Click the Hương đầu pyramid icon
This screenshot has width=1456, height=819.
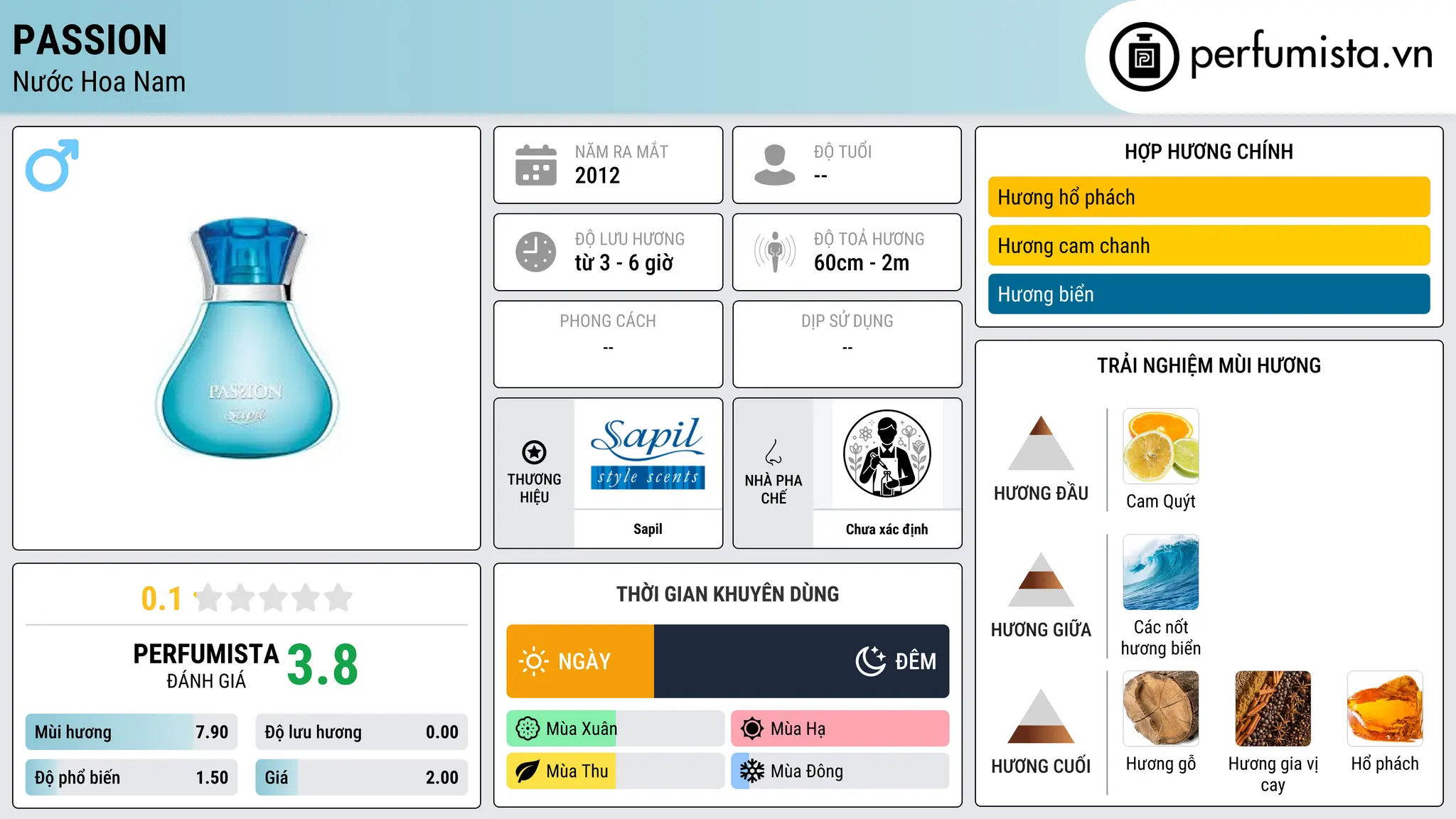1041,443
